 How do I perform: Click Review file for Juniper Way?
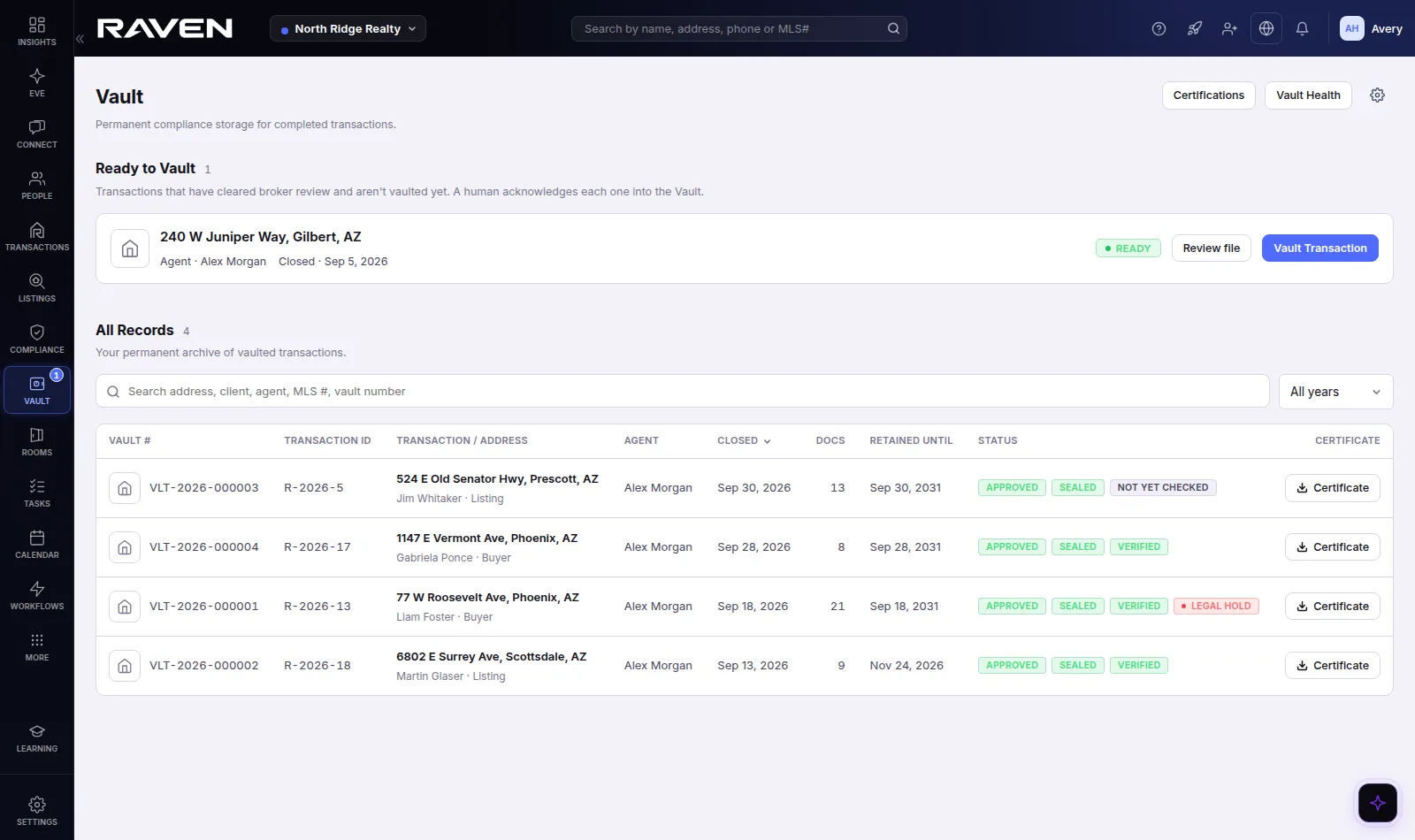1211,248
